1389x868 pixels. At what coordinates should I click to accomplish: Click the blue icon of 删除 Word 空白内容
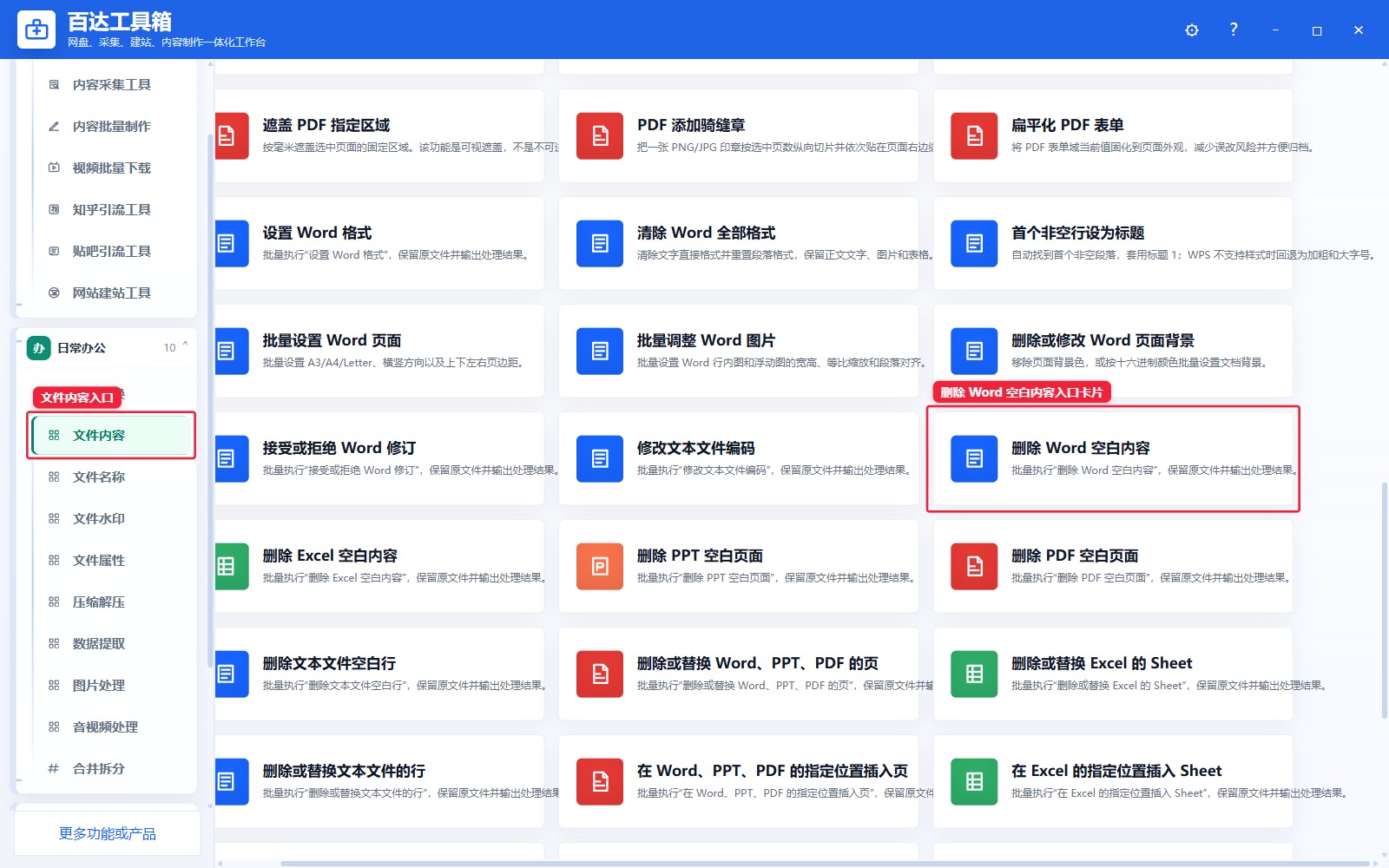tap(974, 459)
